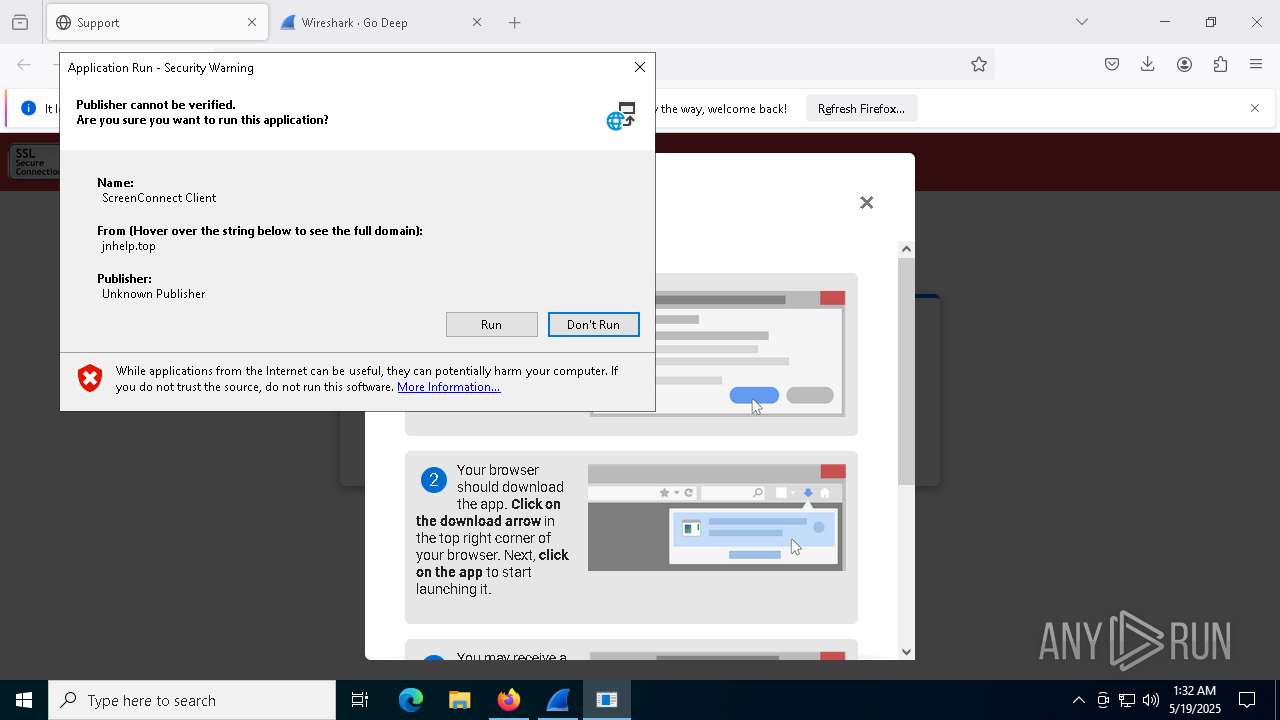Choose Don't Run in security warning
Screen dimensions: 1280x720
[593, 324]
